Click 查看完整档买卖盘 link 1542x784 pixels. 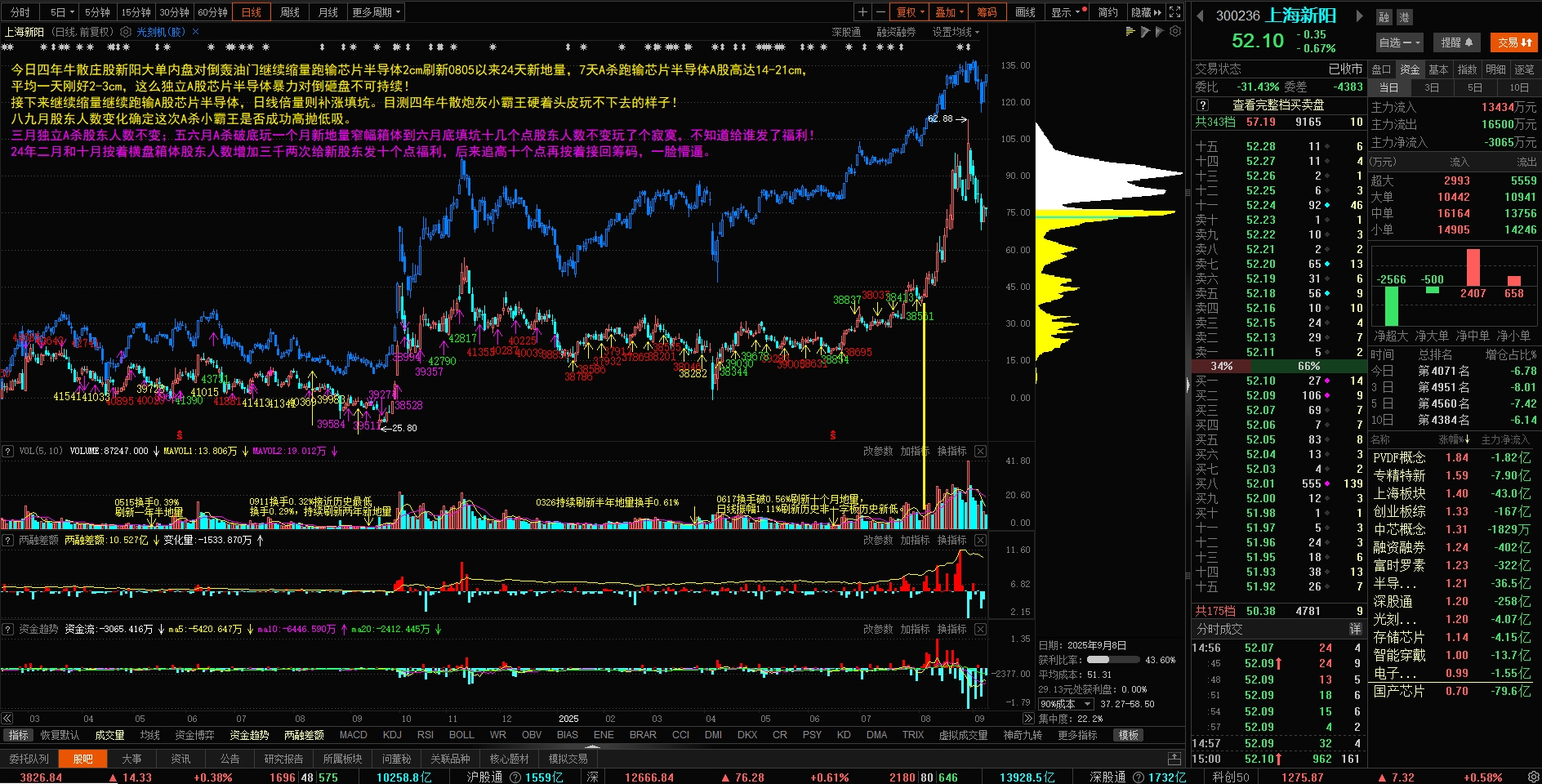1278,105
